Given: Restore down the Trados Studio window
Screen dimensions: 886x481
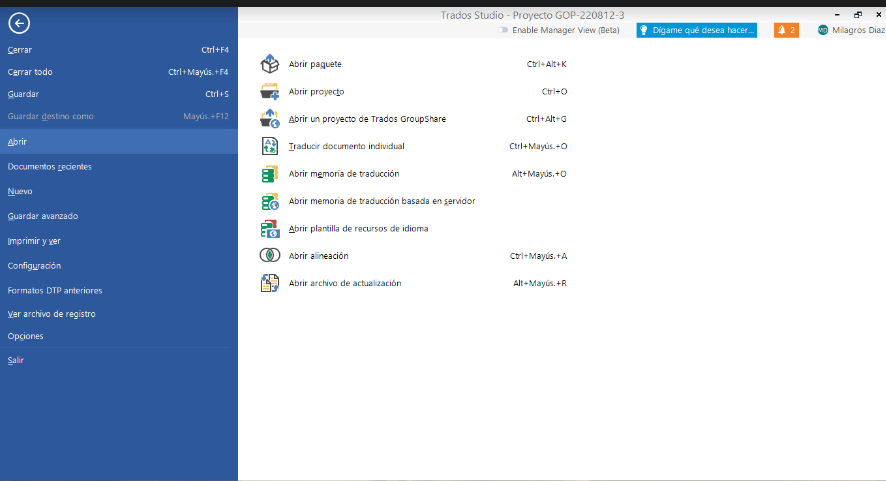Looking at the screenshot, I should [x=858, y=15].
